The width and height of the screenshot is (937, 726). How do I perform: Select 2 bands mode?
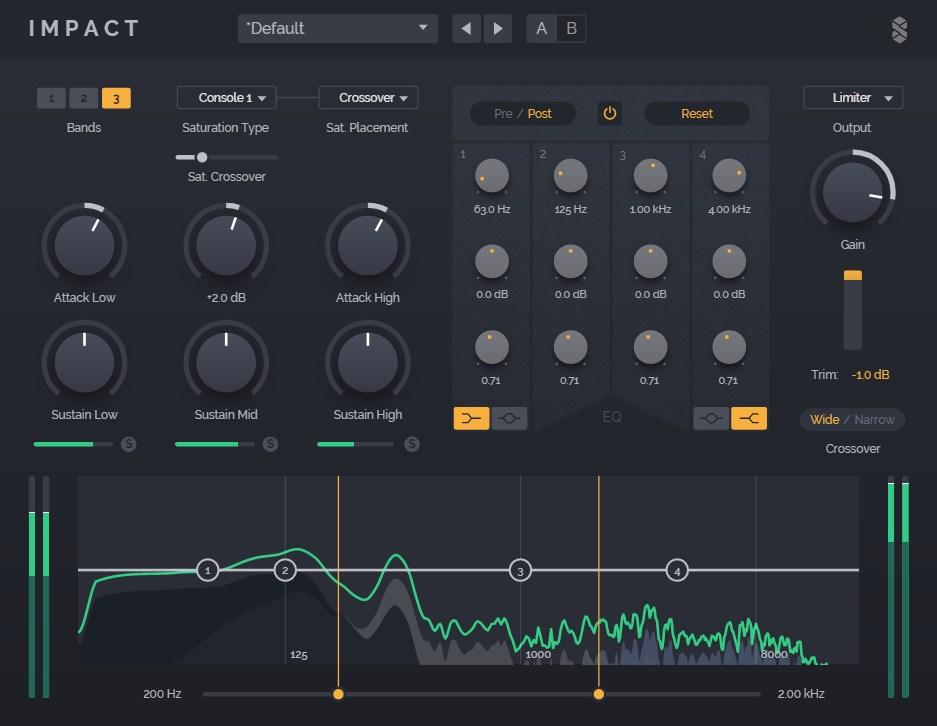(x=84, y=98)
